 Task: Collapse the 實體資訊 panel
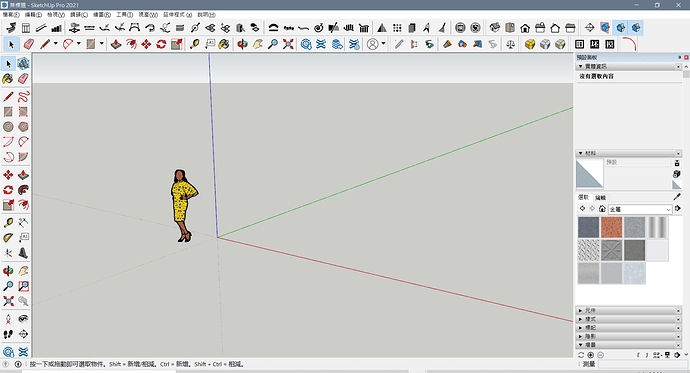pyautogui.click(x=581, y=66)
